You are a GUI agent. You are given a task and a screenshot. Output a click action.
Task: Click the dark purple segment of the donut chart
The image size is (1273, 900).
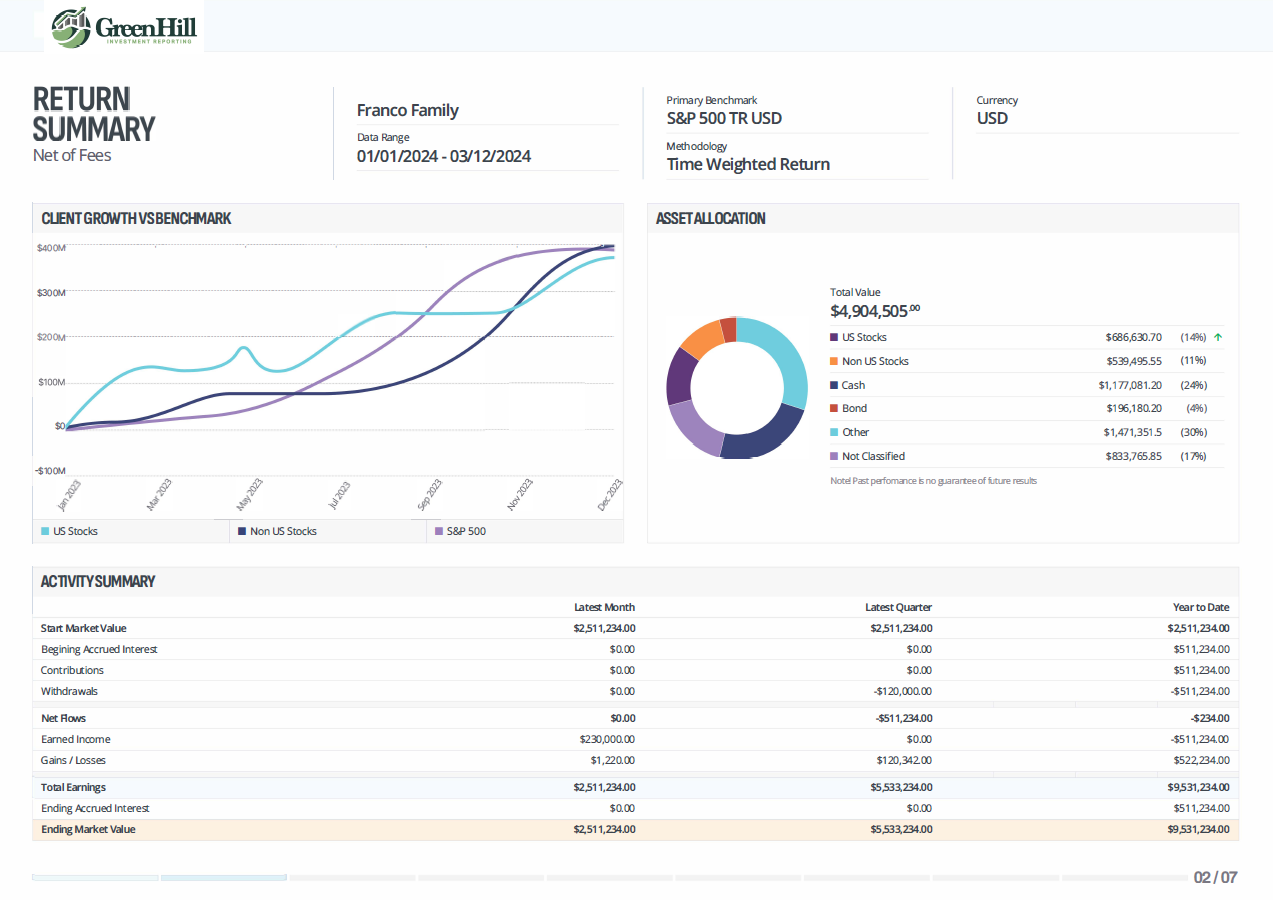[x=679, y=375]
